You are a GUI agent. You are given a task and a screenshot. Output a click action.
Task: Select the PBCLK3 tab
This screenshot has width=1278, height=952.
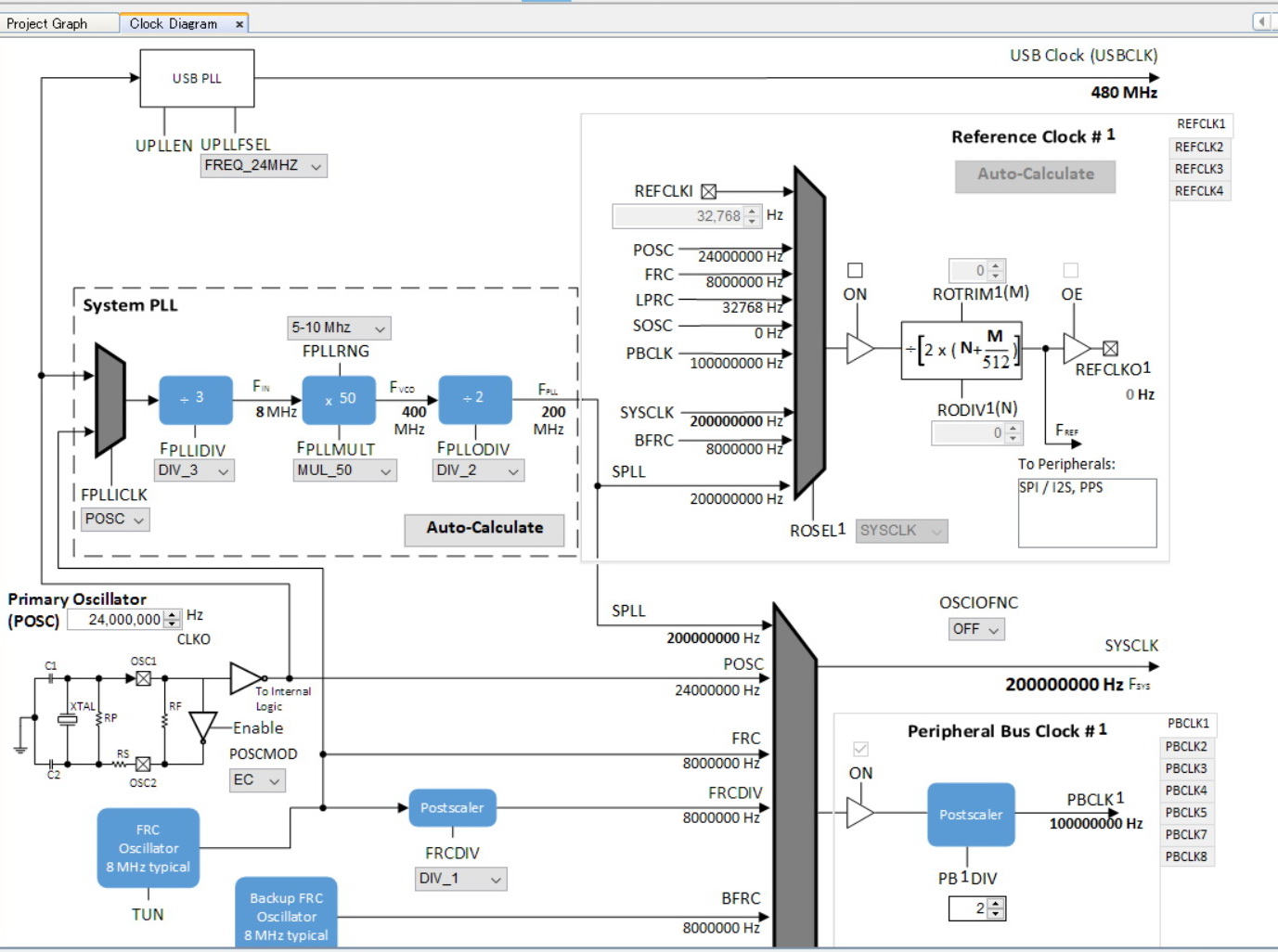click(x=1186, y=768)
